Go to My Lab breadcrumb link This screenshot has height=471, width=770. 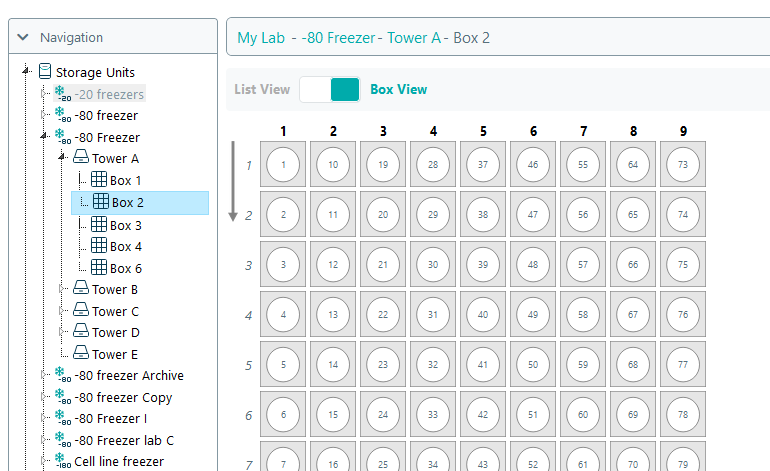260,38
